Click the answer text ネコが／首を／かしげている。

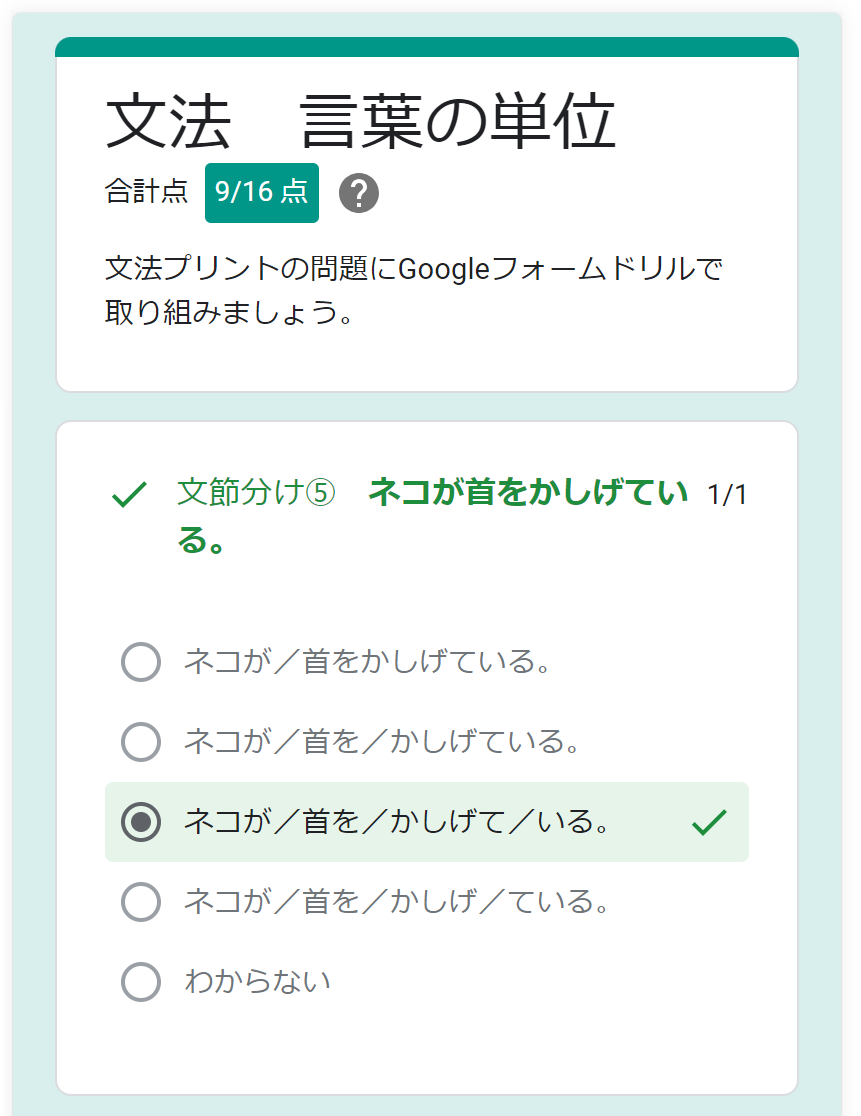tap(382, 742)
